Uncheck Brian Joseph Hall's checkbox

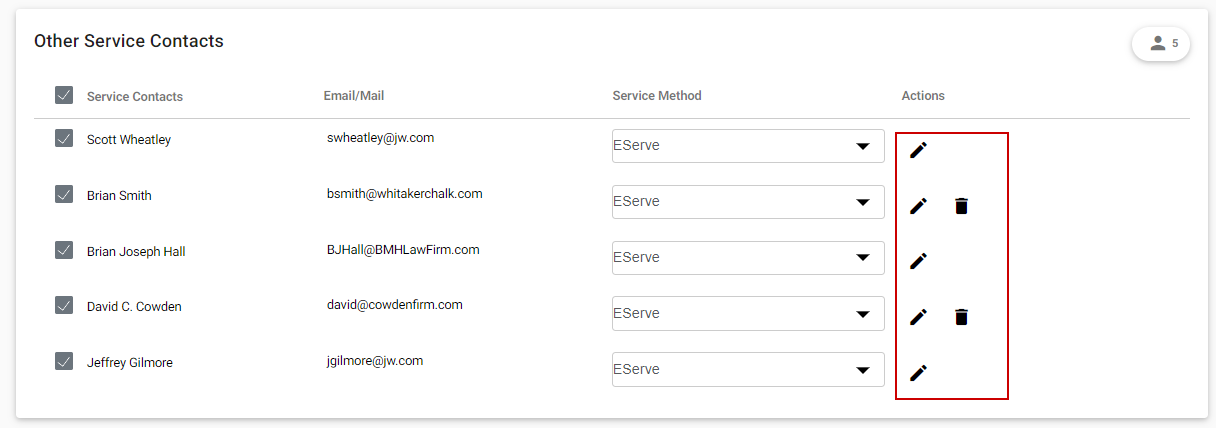pos(64,250)
